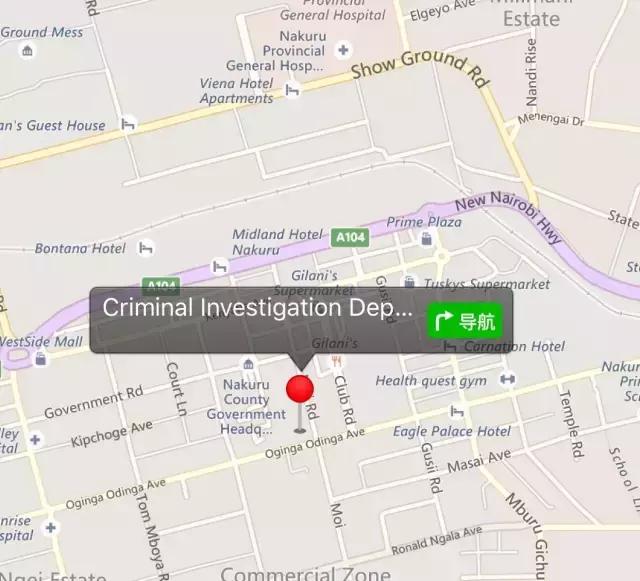The image size is (640, 581).
Task: Open Prime Plaza shopping bag icon
Action: click(427, 238)
